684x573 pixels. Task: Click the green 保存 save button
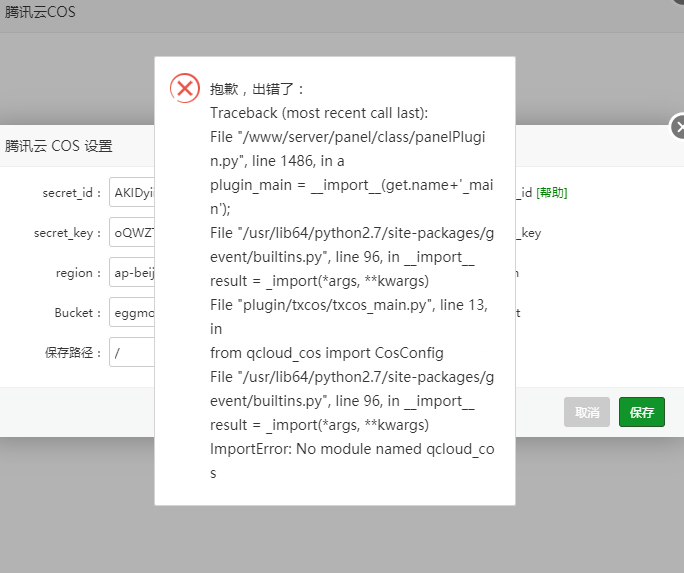point(642,412)
